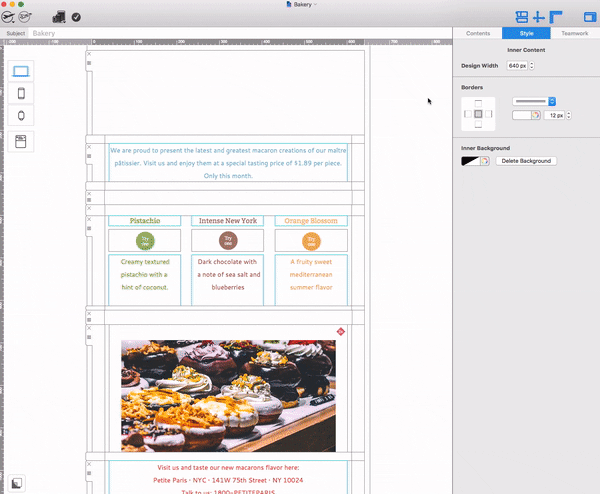
Task: Toggle the bottom border selector
Action: (478, 124)
